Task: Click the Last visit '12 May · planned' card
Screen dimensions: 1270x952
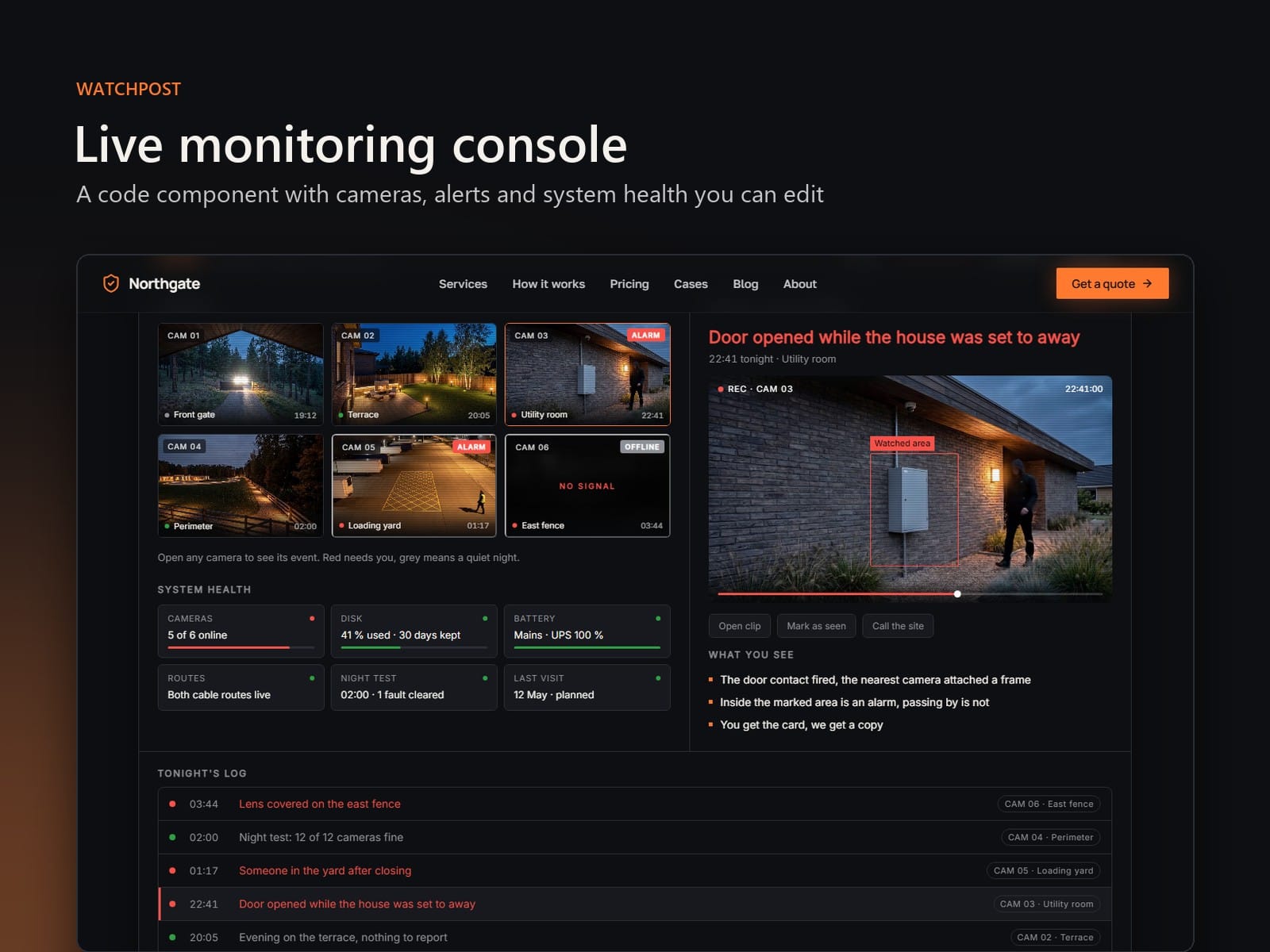Action: click(x=587, y=687)
